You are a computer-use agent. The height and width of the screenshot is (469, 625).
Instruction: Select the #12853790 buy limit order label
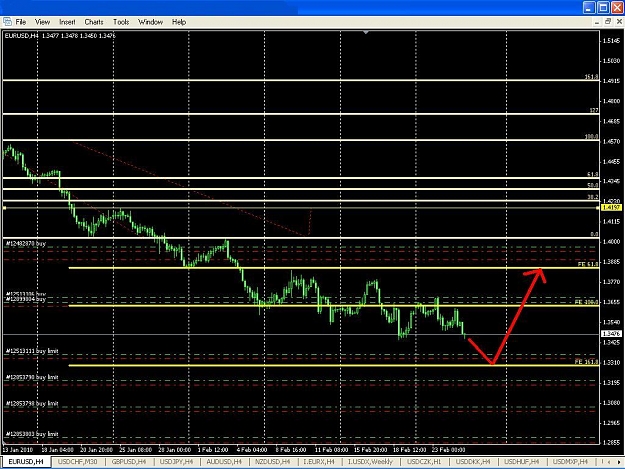click(x=32, y=377)
